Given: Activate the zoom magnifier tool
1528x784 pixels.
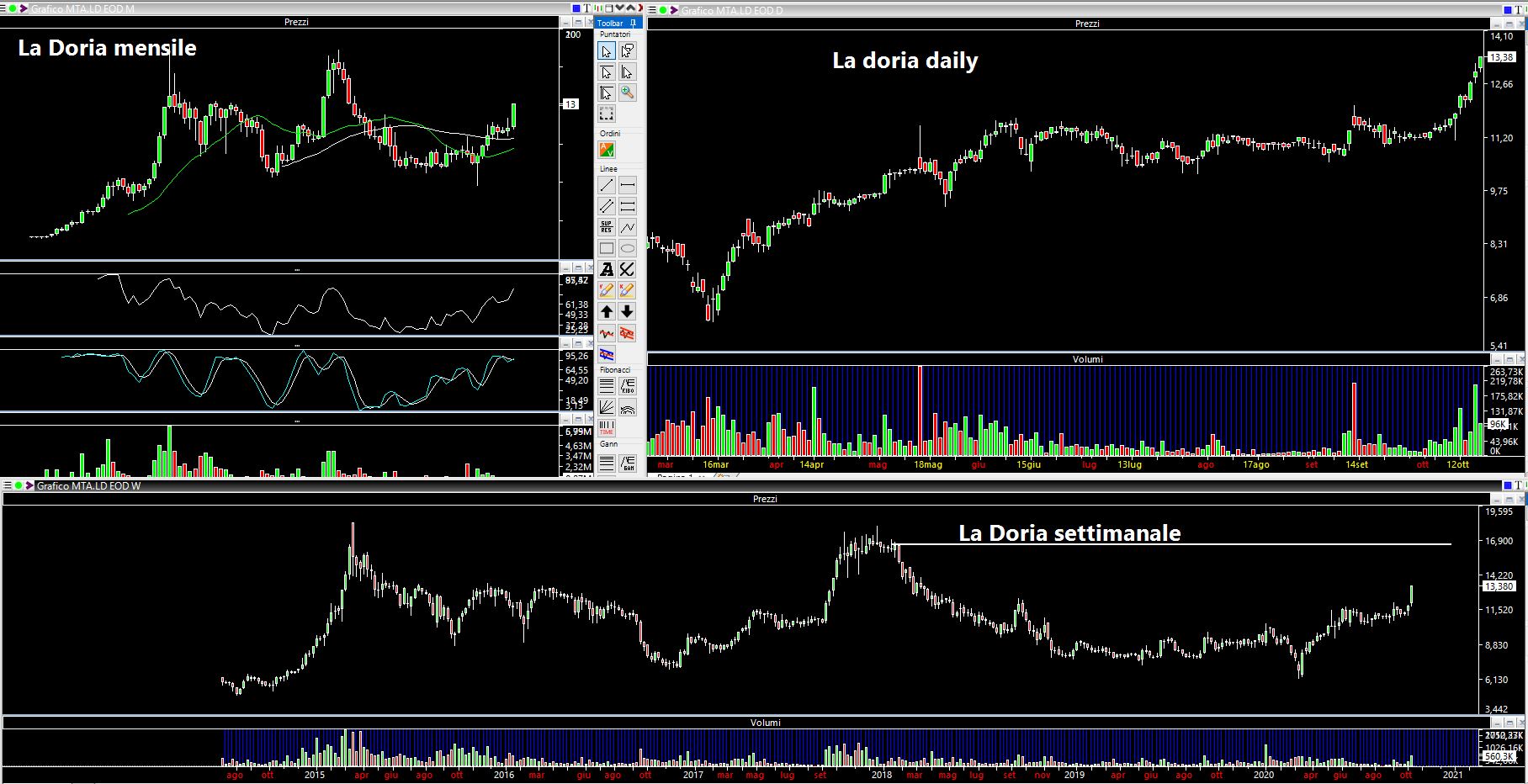Looking at the screenshot, I should [x=628, y=93].
